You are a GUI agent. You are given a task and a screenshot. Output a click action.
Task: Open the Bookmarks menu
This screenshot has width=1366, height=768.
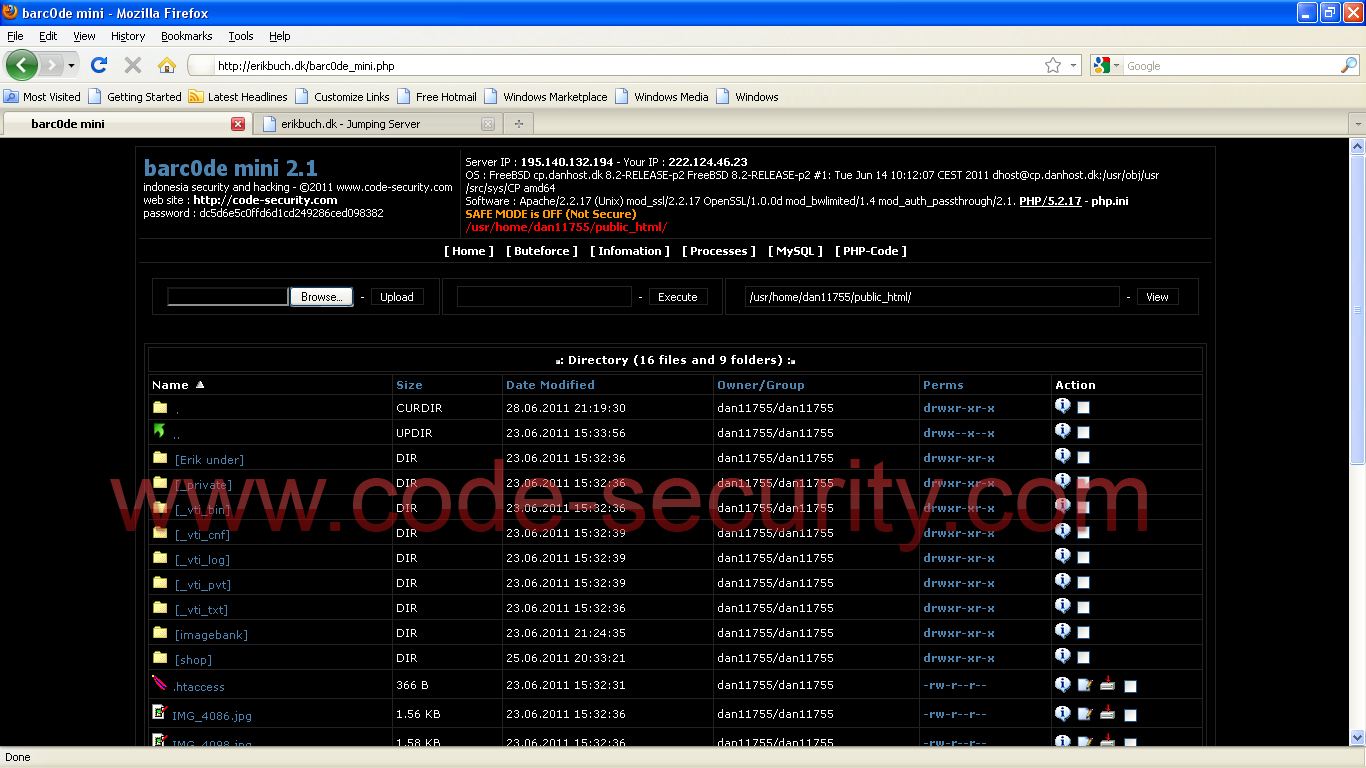tap(186, 36)
